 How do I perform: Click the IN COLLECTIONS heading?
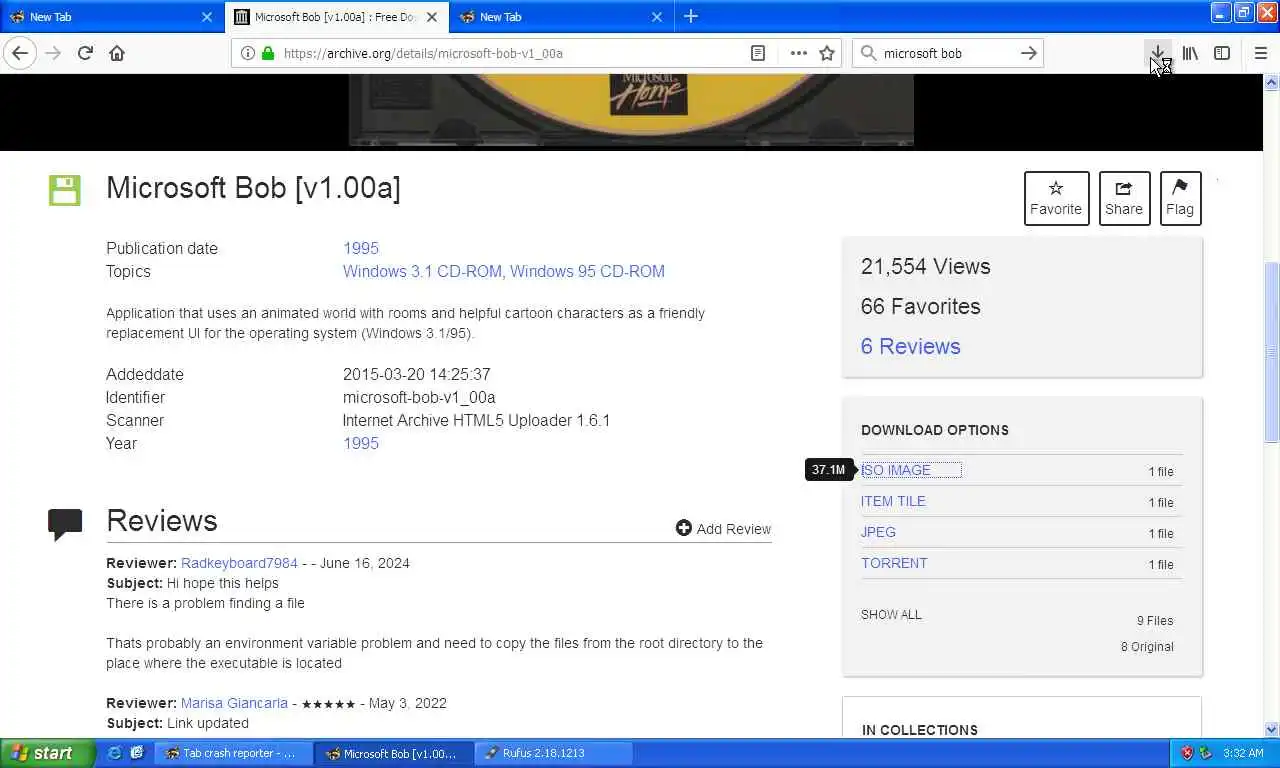920,730
